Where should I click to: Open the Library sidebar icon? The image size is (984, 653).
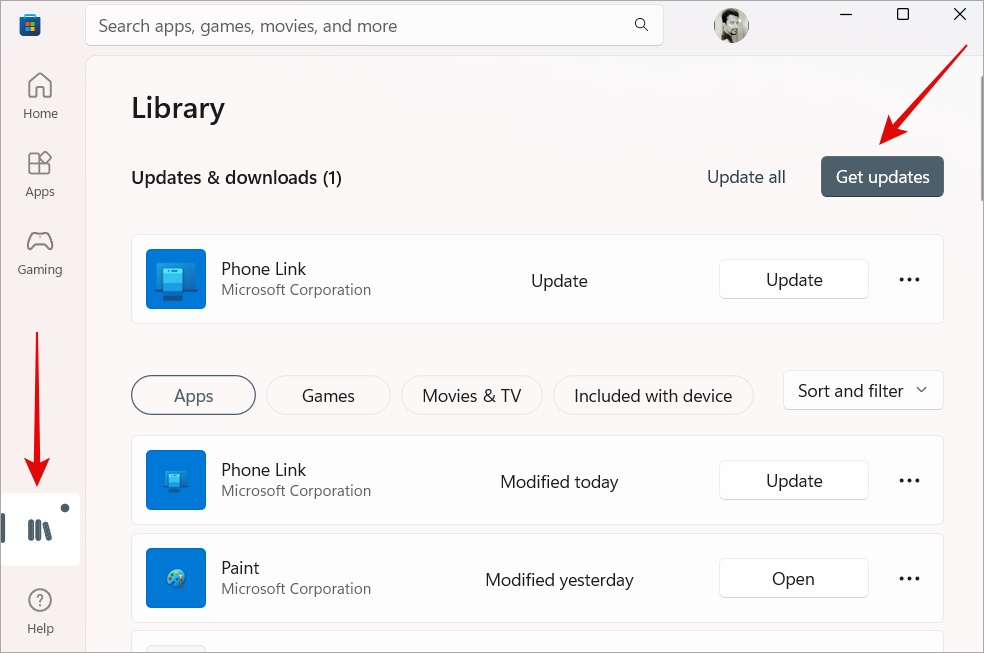(40, 529)
